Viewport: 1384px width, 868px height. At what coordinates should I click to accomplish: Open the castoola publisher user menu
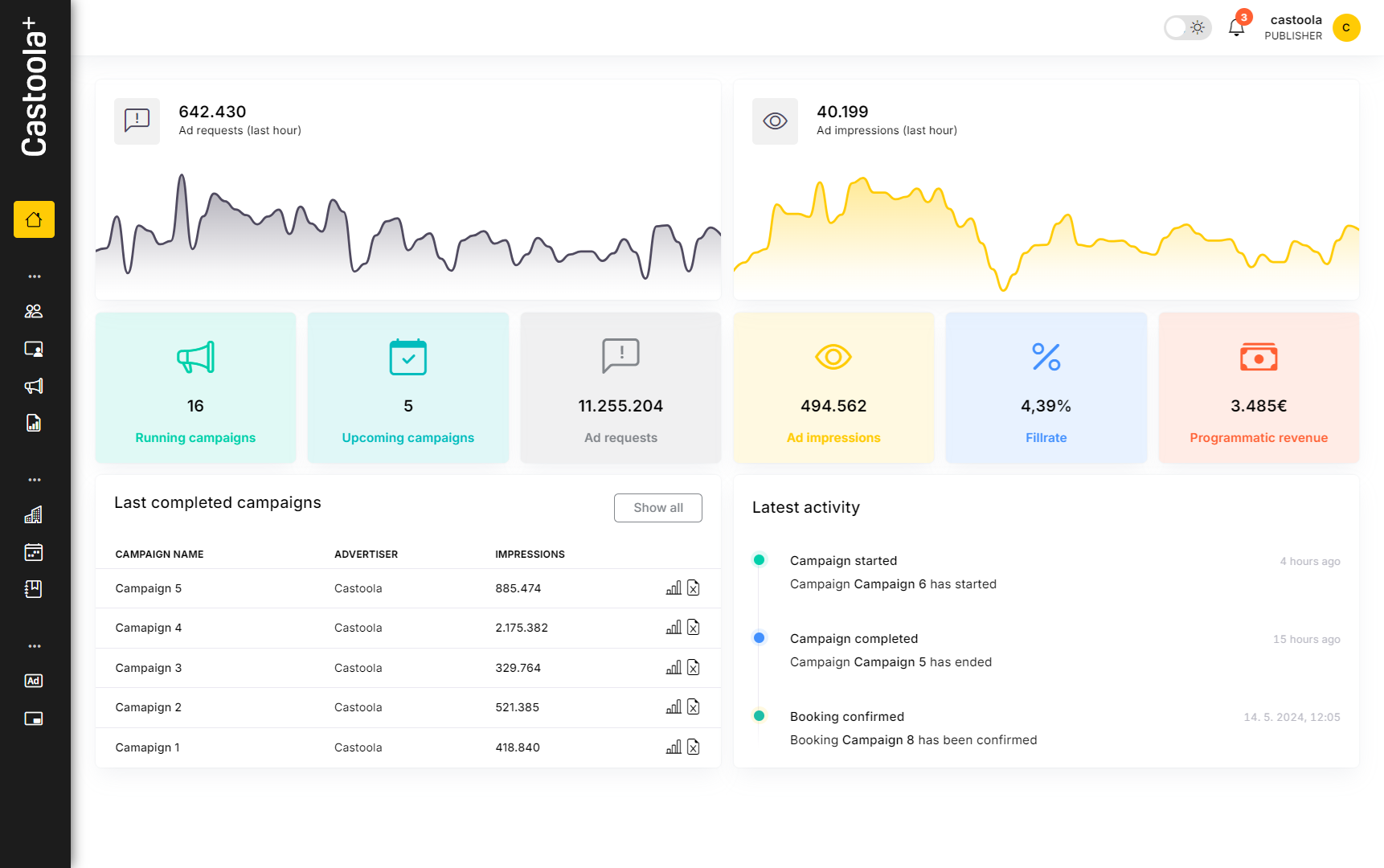(1312, 28)
